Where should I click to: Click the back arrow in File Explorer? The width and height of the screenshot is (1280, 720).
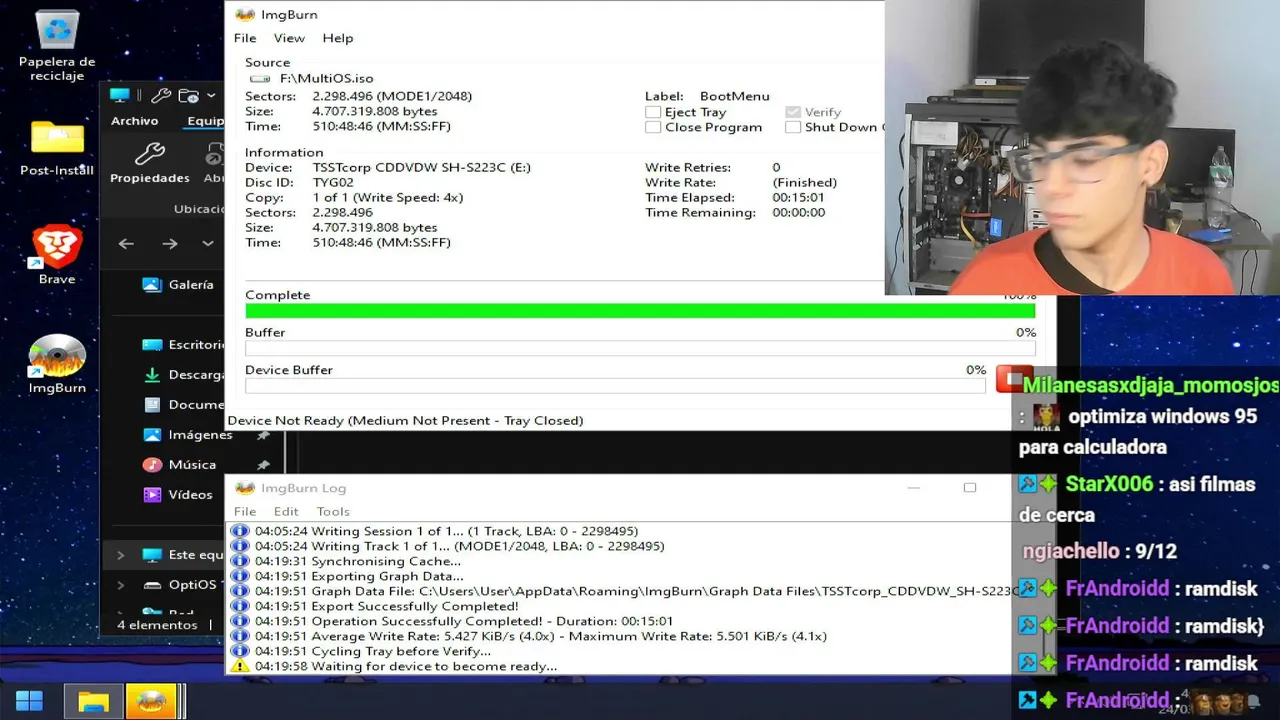126,243
